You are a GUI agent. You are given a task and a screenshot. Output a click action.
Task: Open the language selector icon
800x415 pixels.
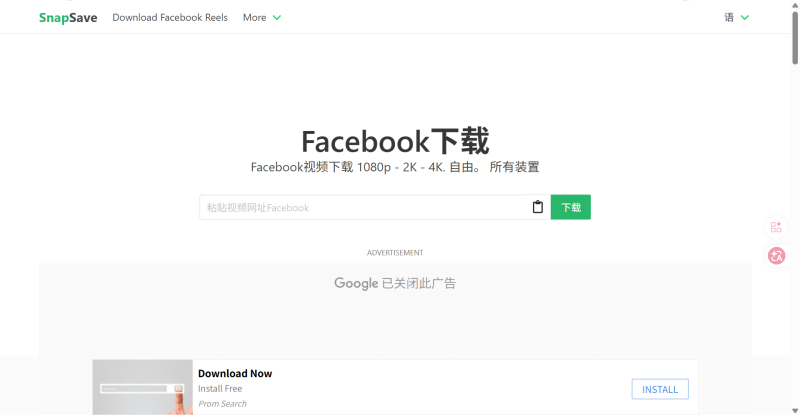[x=729, y=17]
